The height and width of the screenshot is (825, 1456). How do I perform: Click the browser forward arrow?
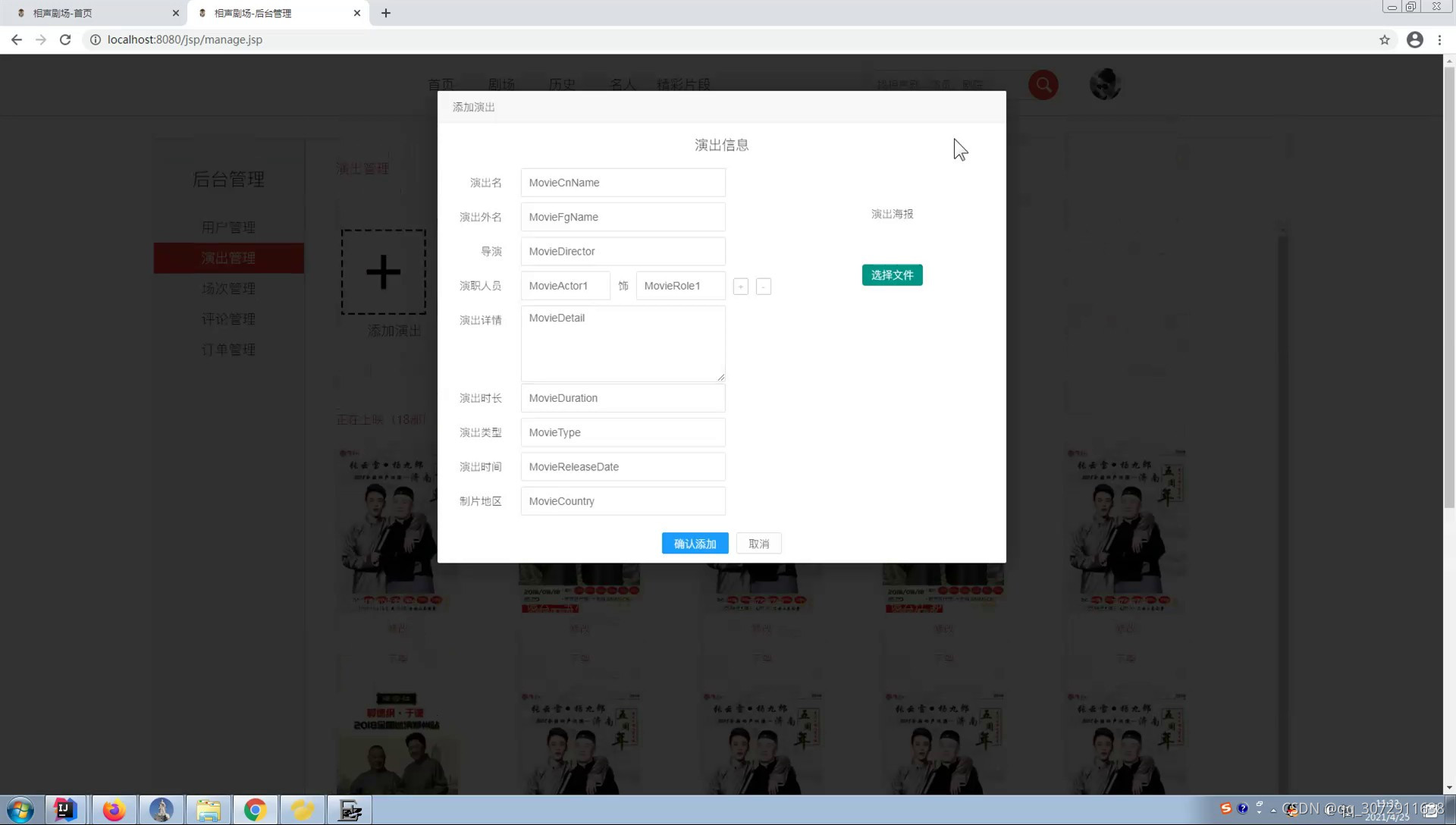click(x=41, y=39)
